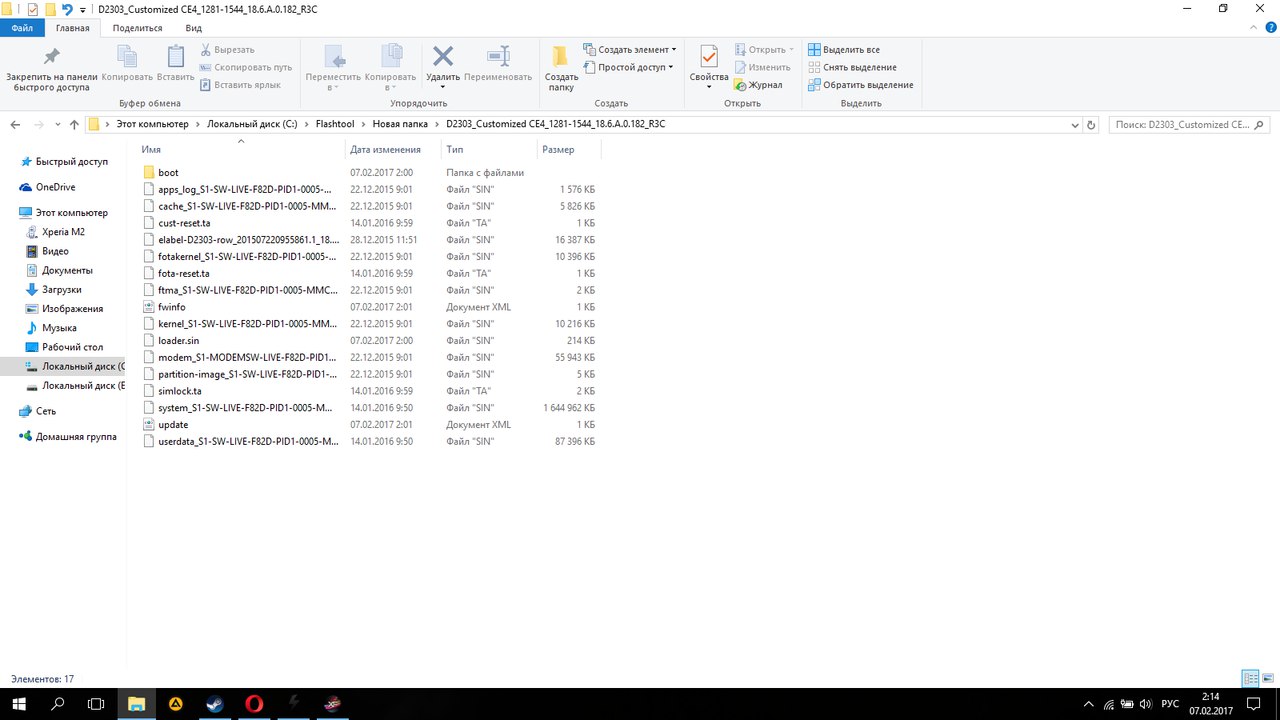Click Invert selection (Обратить выделение)
Viewport: 1280px width, 720px height.
(860, 85)
